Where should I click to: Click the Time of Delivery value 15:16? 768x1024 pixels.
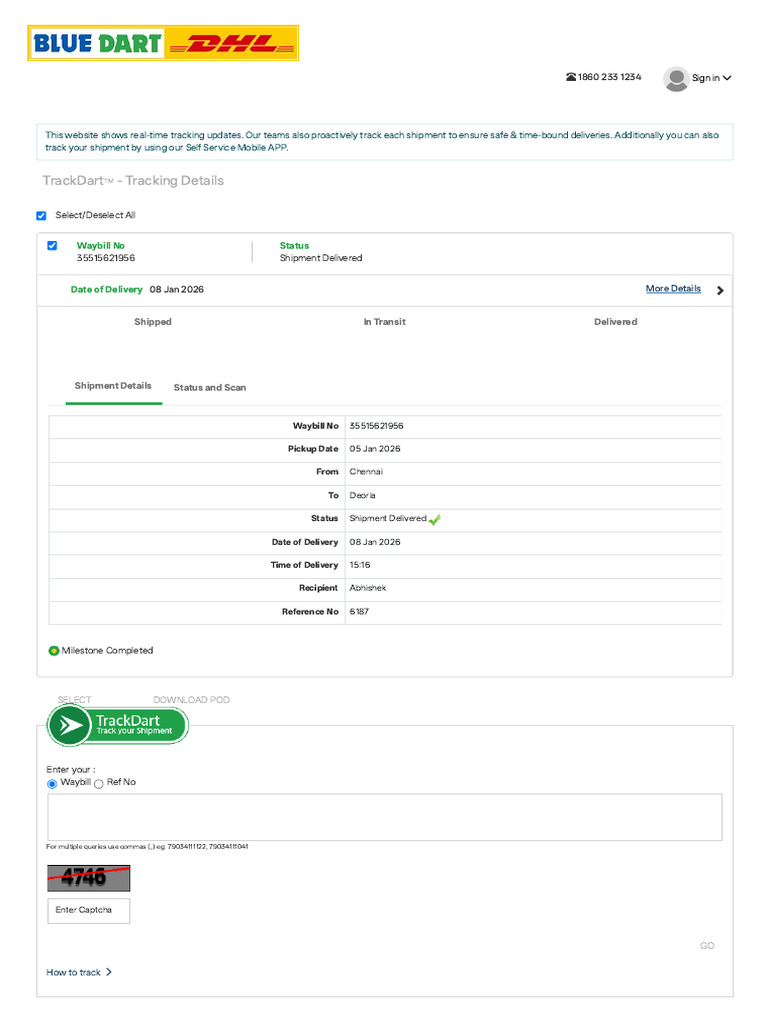pyautogui.click(x=360, y=565)
